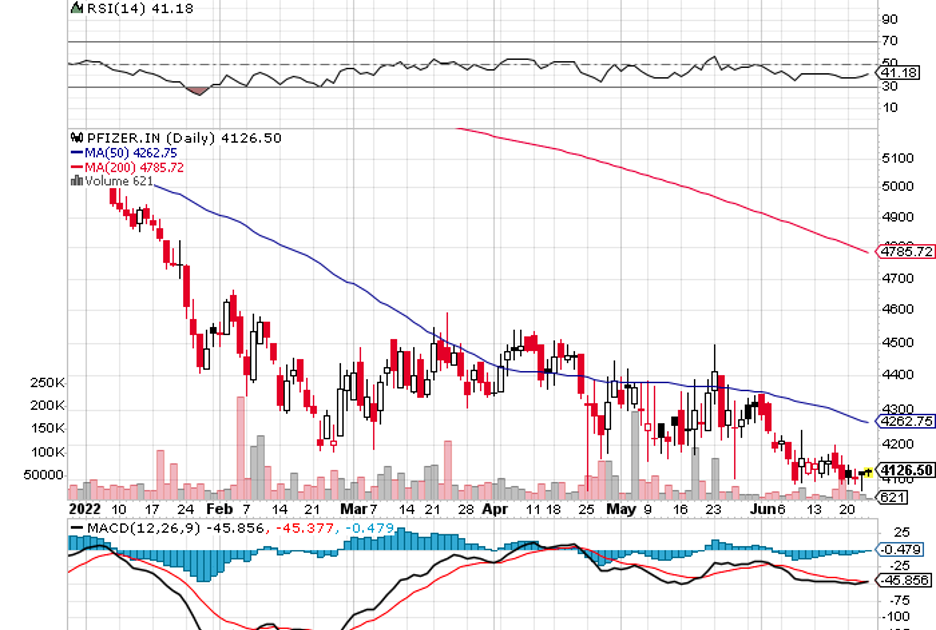
Task: Select the 4126.50 last price arrow tag
Action: tap(905, 470)
